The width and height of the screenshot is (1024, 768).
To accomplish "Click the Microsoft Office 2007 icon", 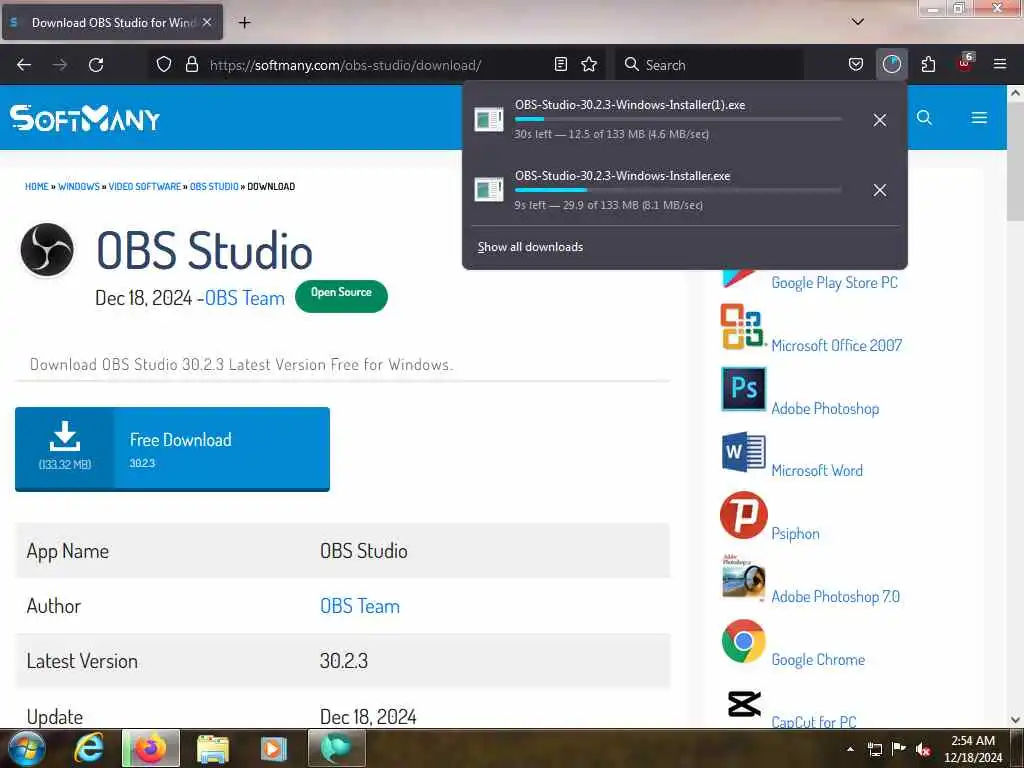I will click(743, 327).
